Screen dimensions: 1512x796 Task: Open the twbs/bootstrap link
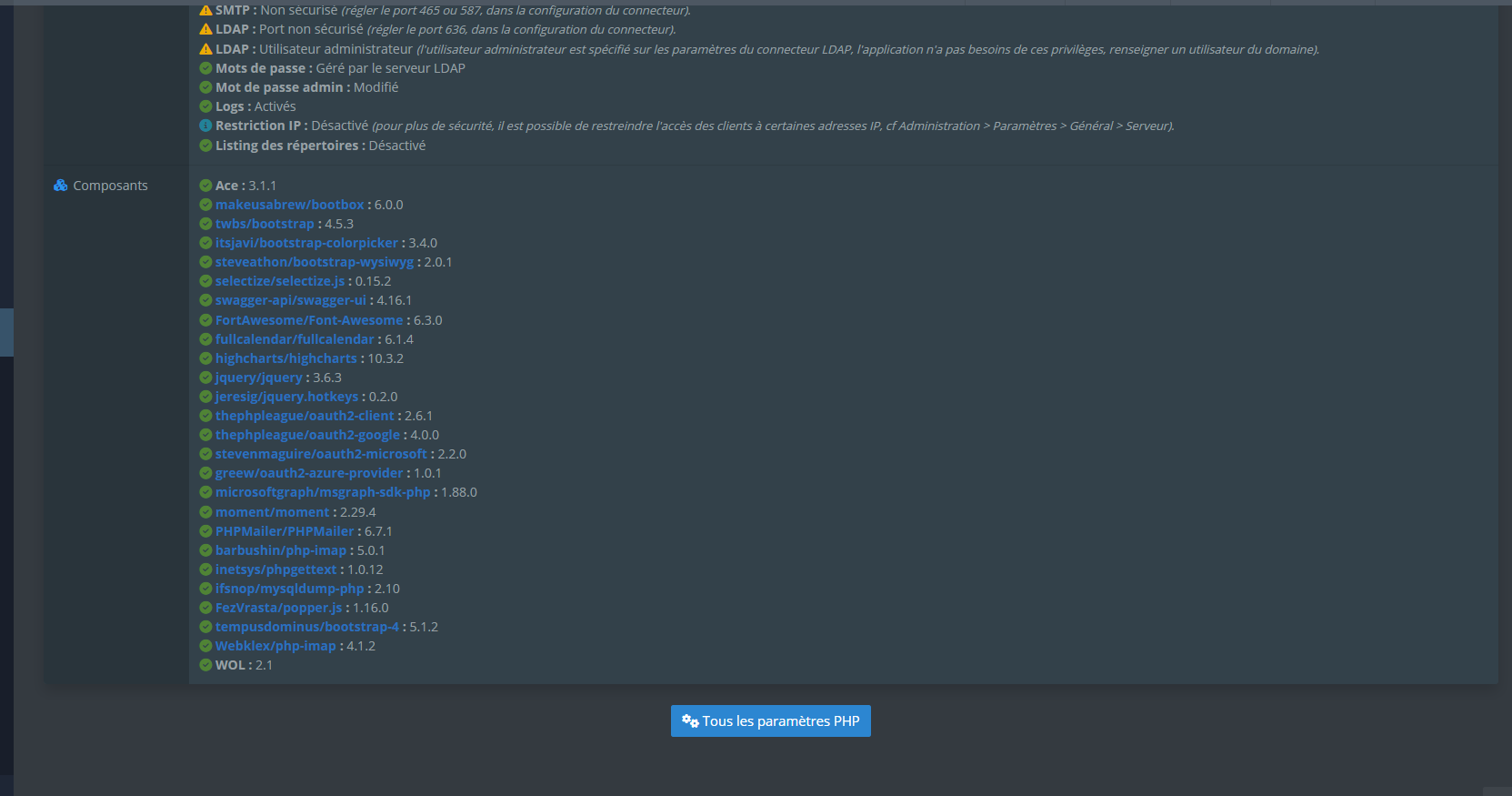(265, 224)
